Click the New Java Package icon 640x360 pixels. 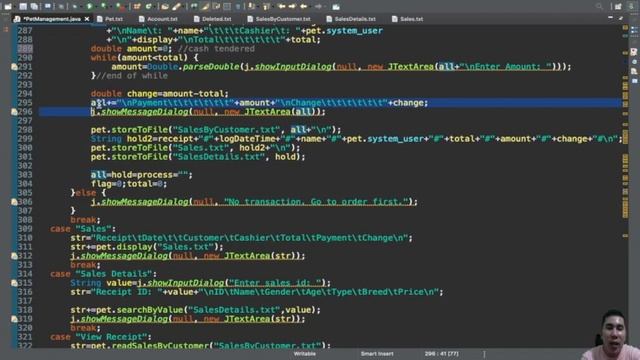point(137,7)
